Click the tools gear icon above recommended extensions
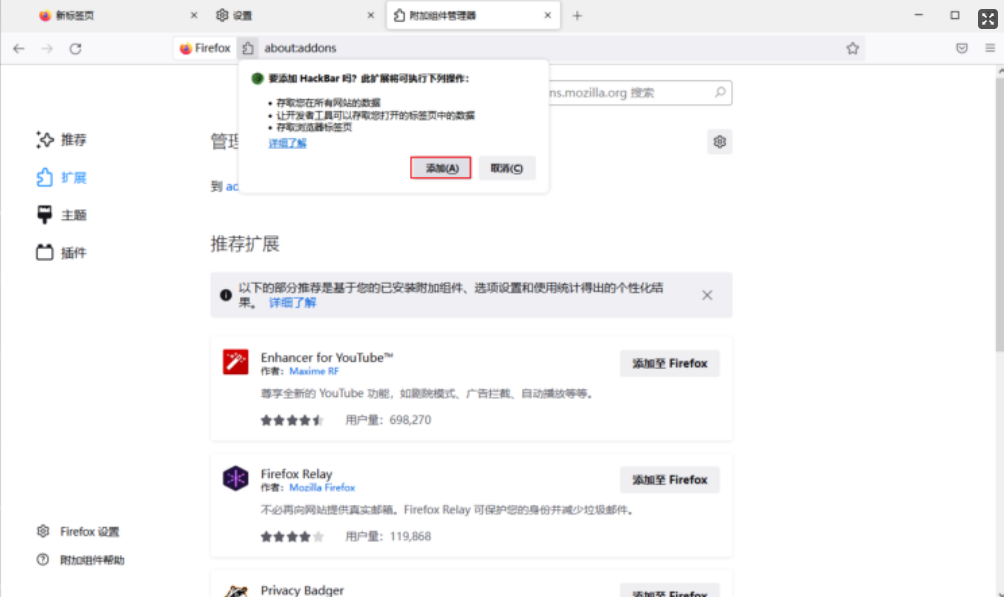Image resolution: width=1004 pixels, height=597 pixels. [x=719, y=141]
